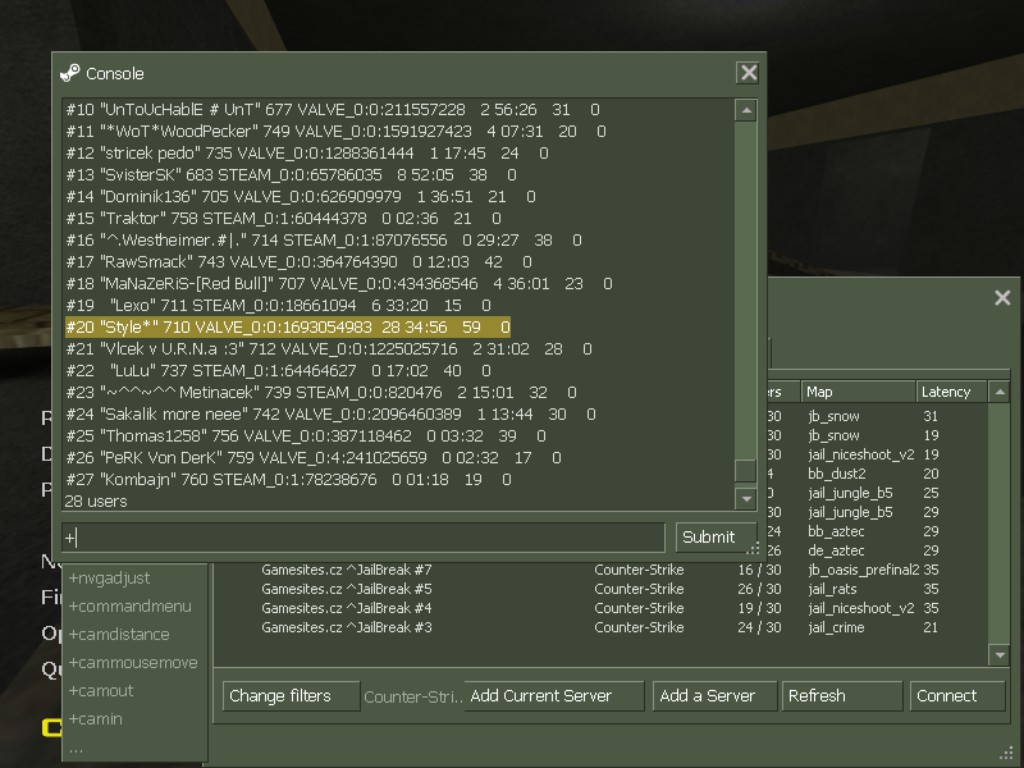Screen dimensions: 1024x768
Task: Click the jail_crime map entry
Action: 836,628
